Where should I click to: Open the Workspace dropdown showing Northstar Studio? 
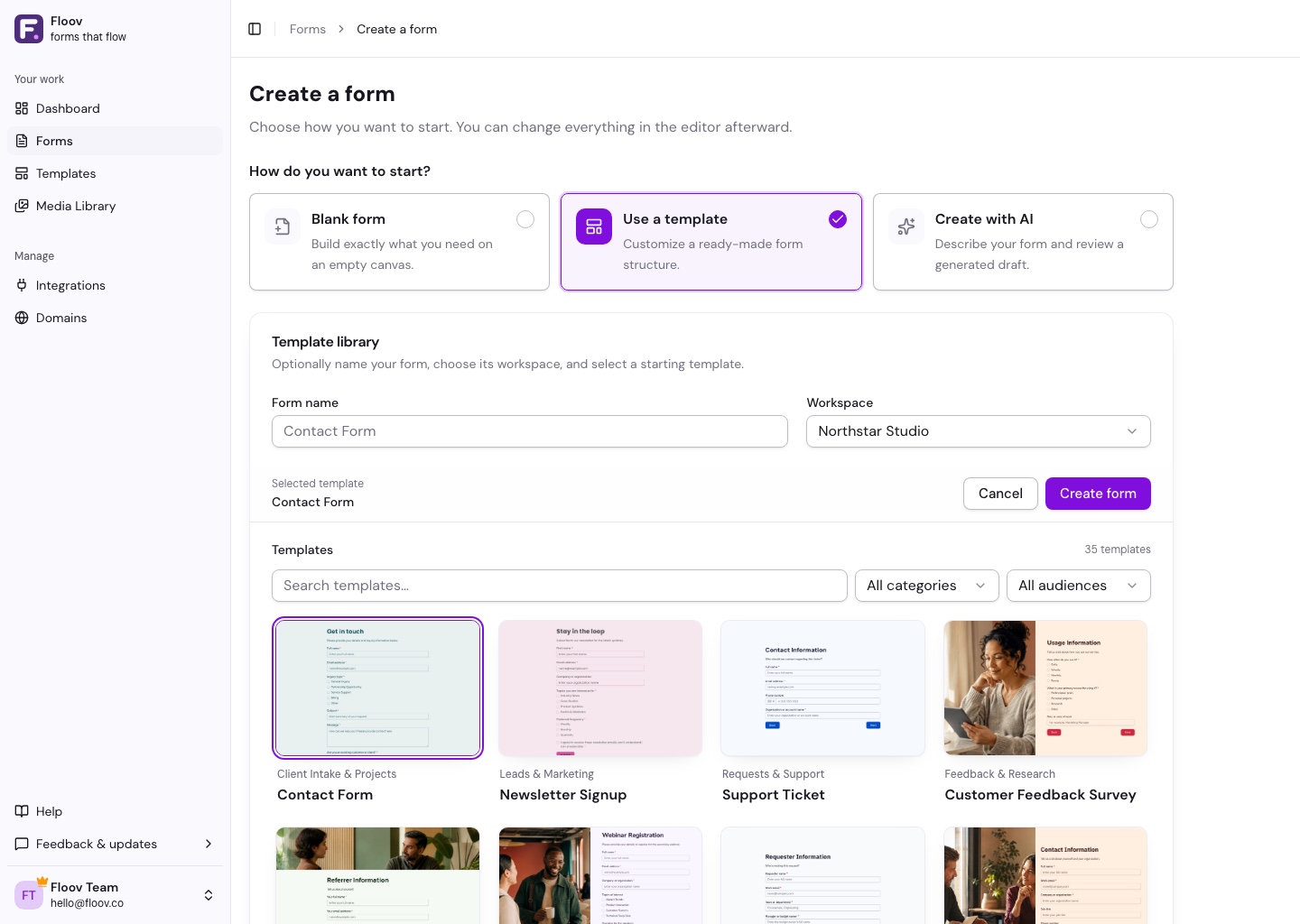click(x=979, y=431)
